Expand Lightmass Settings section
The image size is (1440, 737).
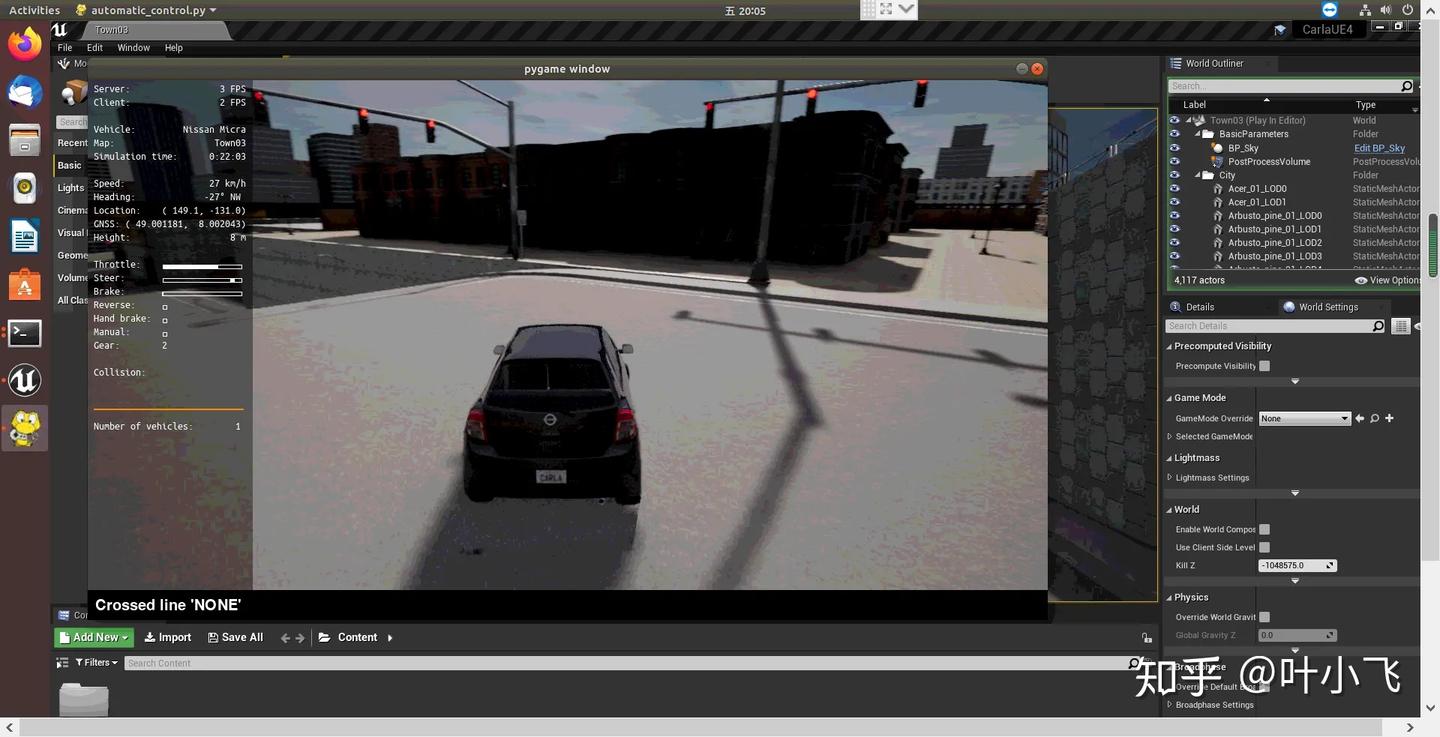tap(1170, 477)
